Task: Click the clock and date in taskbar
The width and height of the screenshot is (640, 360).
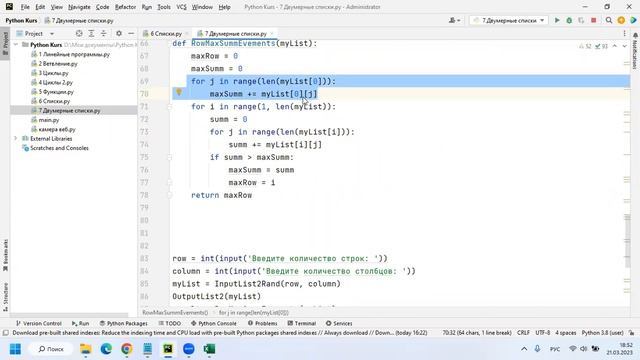Action: 620,349
